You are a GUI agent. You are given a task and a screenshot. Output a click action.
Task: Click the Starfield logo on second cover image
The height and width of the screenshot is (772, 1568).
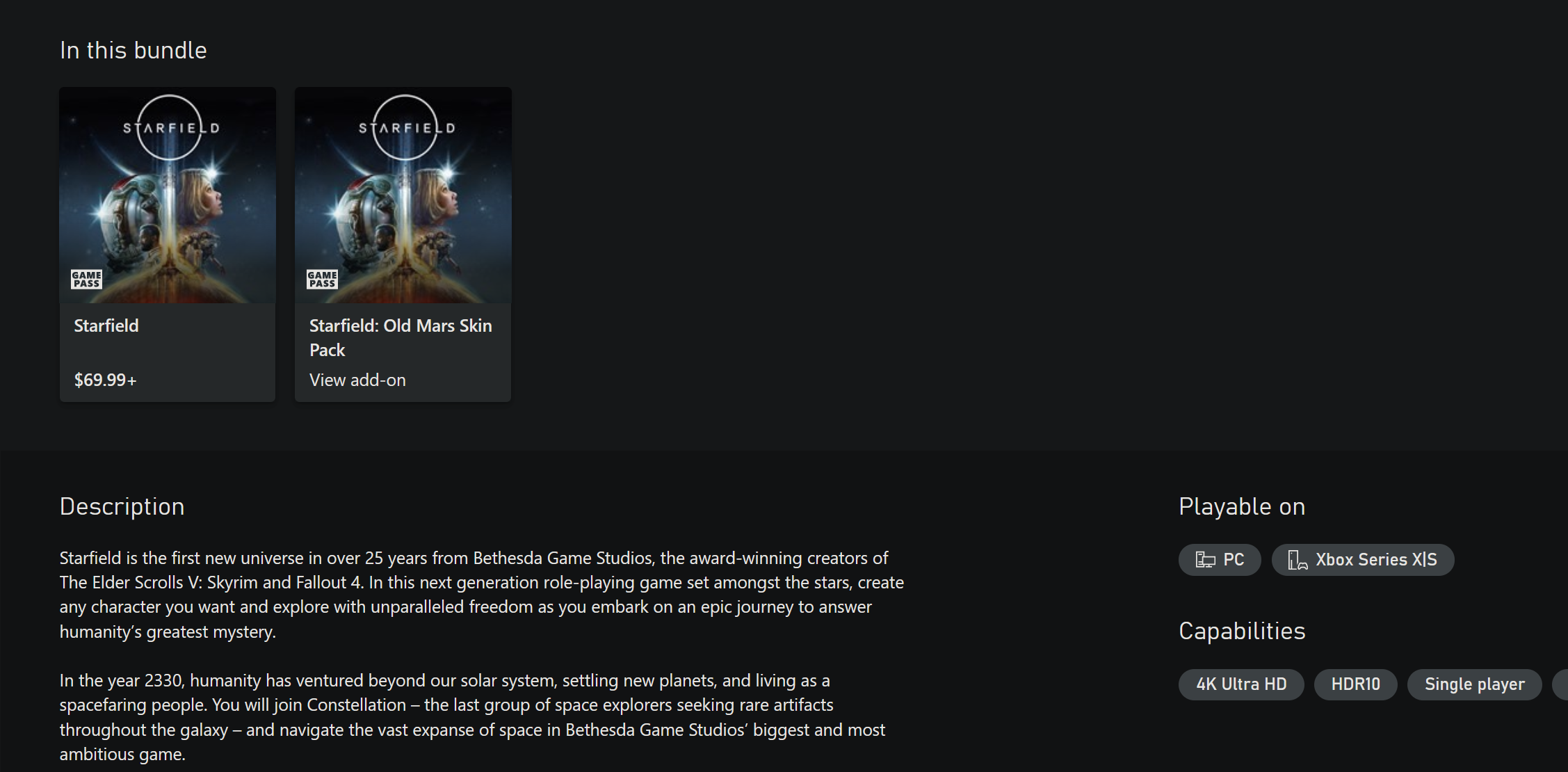coord(405,127)
